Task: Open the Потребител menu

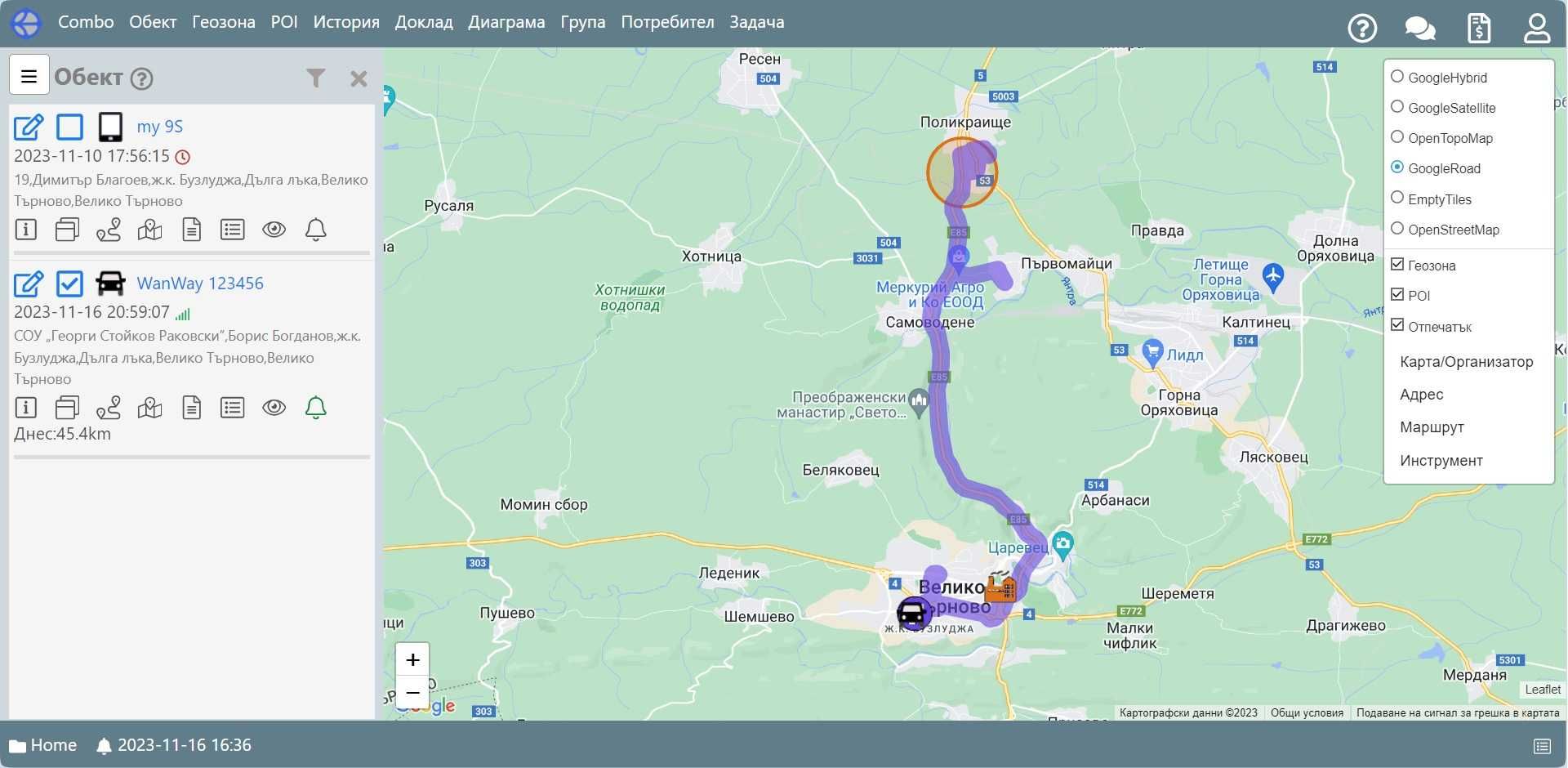Action: (x=667, y=22)
